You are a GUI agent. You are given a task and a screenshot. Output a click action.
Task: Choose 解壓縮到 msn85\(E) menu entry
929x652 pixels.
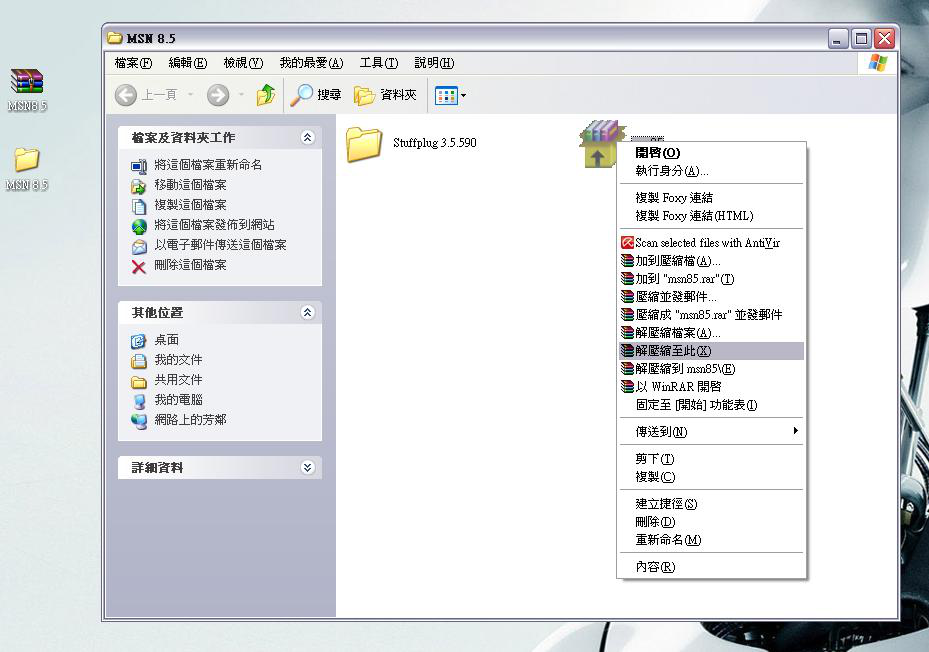pos(711,369)
